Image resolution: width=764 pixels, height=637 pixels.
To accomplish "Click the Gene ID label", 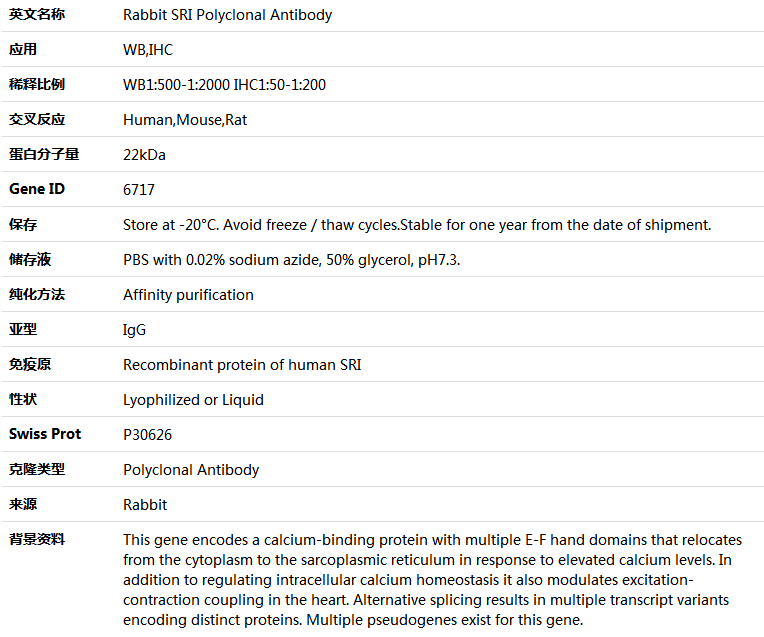I will [x=37, y=189].
